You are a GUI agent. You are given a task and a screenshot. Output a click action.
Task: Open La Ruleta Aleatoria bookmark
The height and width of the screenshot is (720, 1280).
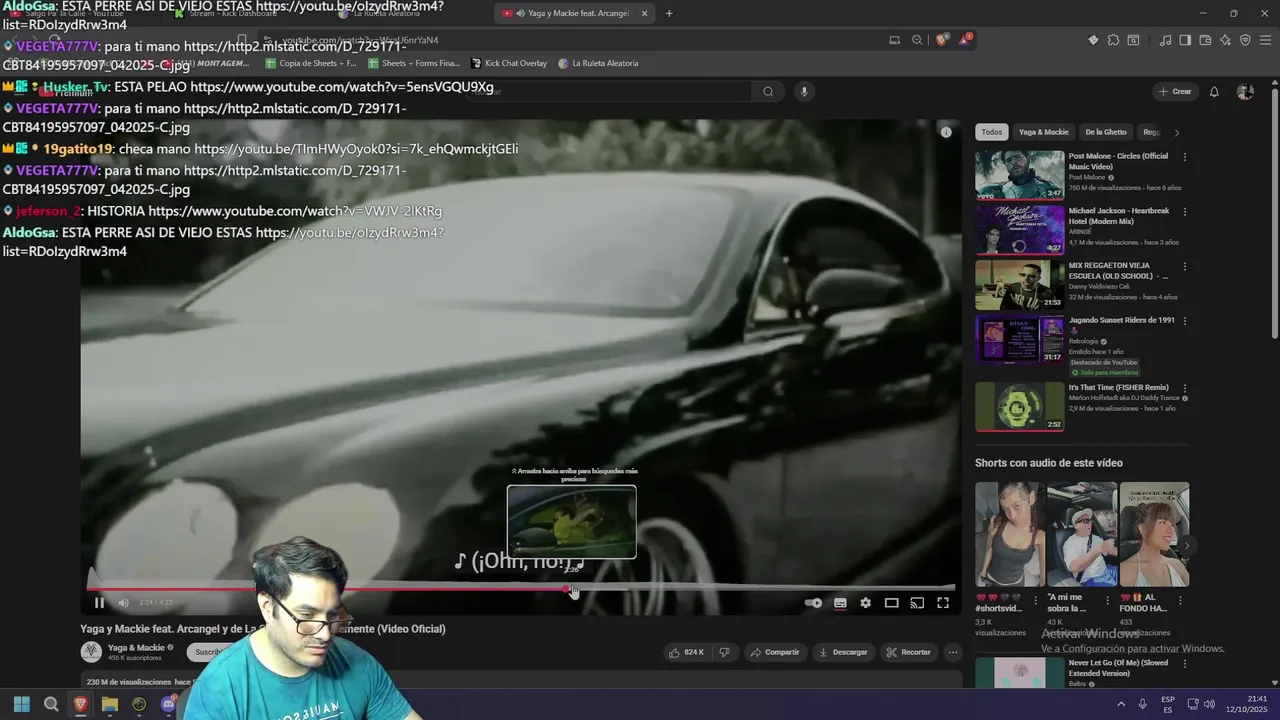pyautogui.click(x=598, y=63)
